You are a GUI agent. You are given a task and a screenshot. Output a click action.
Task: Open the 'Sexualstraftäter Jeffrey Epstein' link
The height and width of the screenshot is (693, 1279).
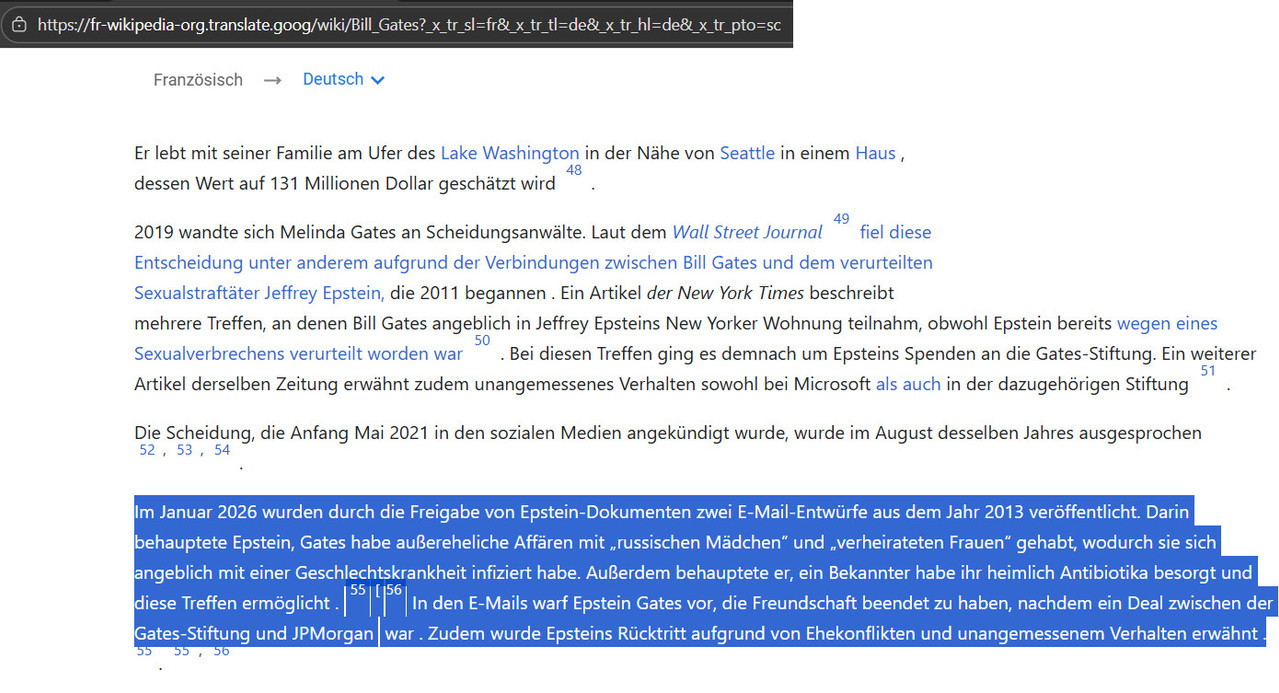(259, 293)
